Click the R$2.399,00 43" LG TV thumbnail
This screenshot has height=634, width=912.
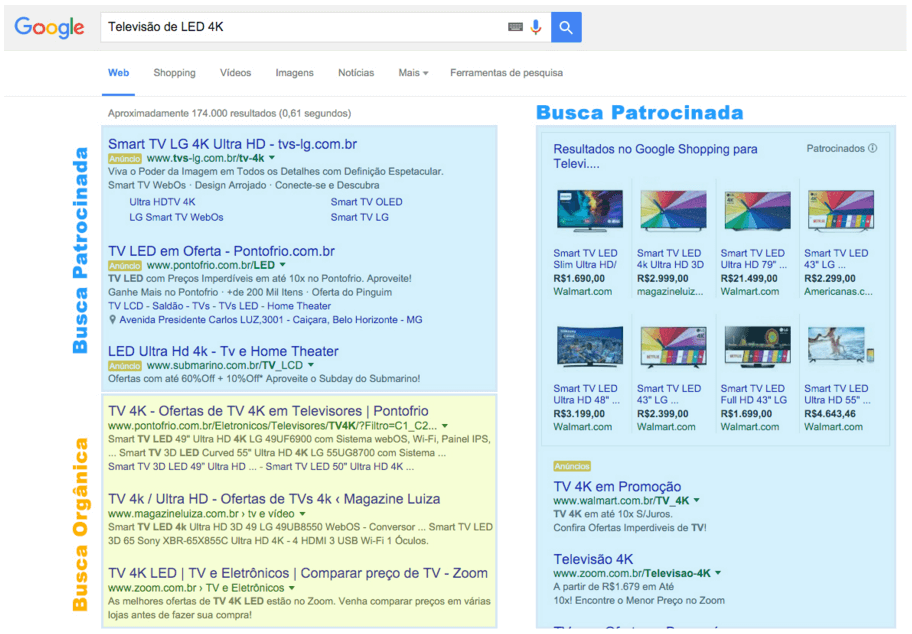pos(674,347)
